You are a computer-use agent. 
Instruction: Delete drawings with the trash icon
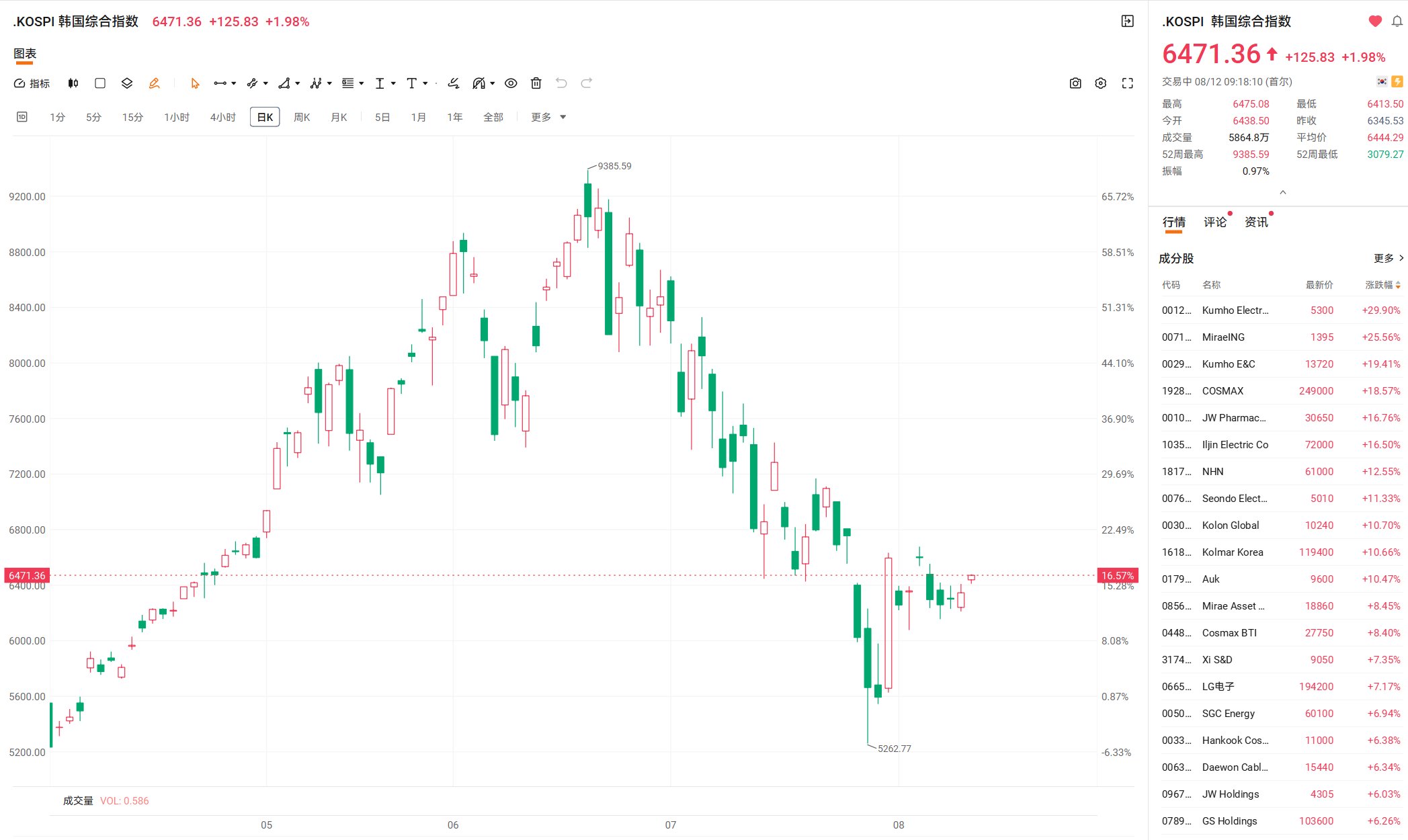536,83
